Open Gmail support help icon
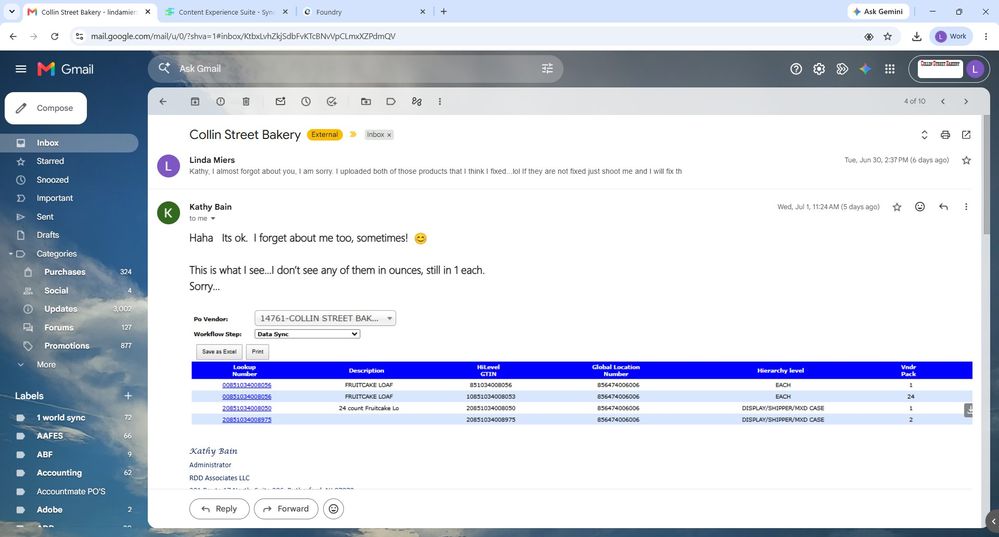 [796, 69]
